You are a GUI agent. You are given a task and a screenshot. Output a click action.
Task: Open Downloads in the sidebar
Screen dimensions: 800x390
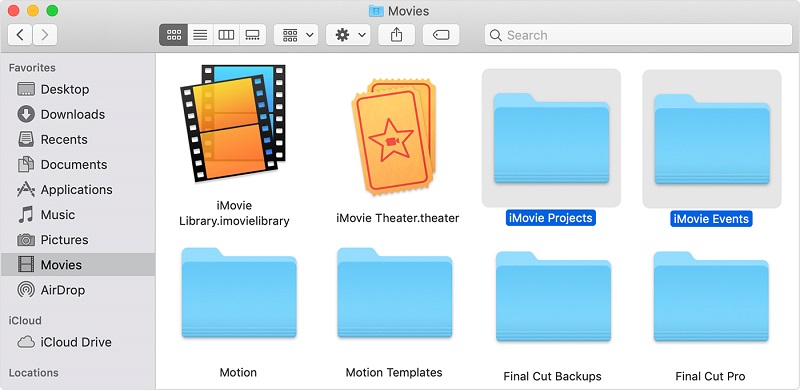78,114
